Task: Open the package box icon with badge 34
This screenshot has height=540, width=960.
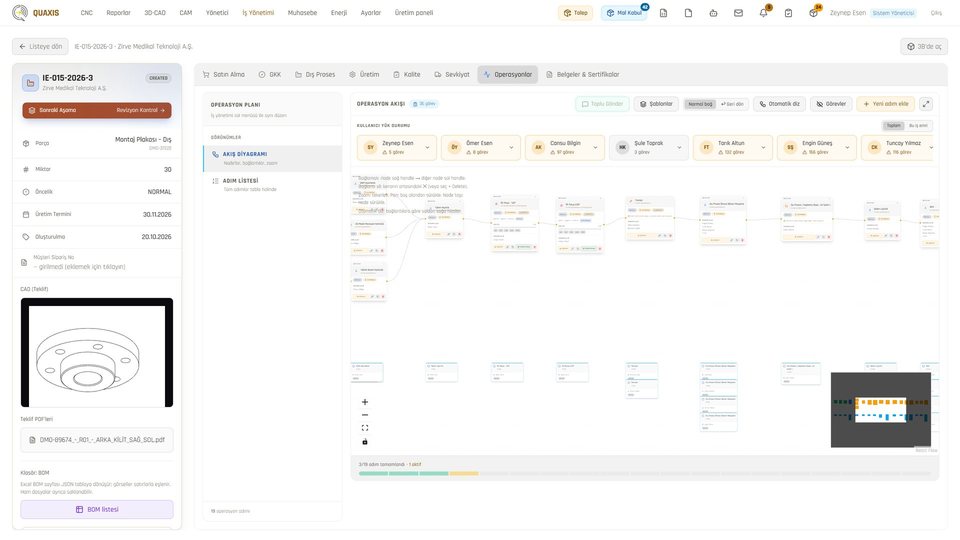Action: click(x=813, y=13)
